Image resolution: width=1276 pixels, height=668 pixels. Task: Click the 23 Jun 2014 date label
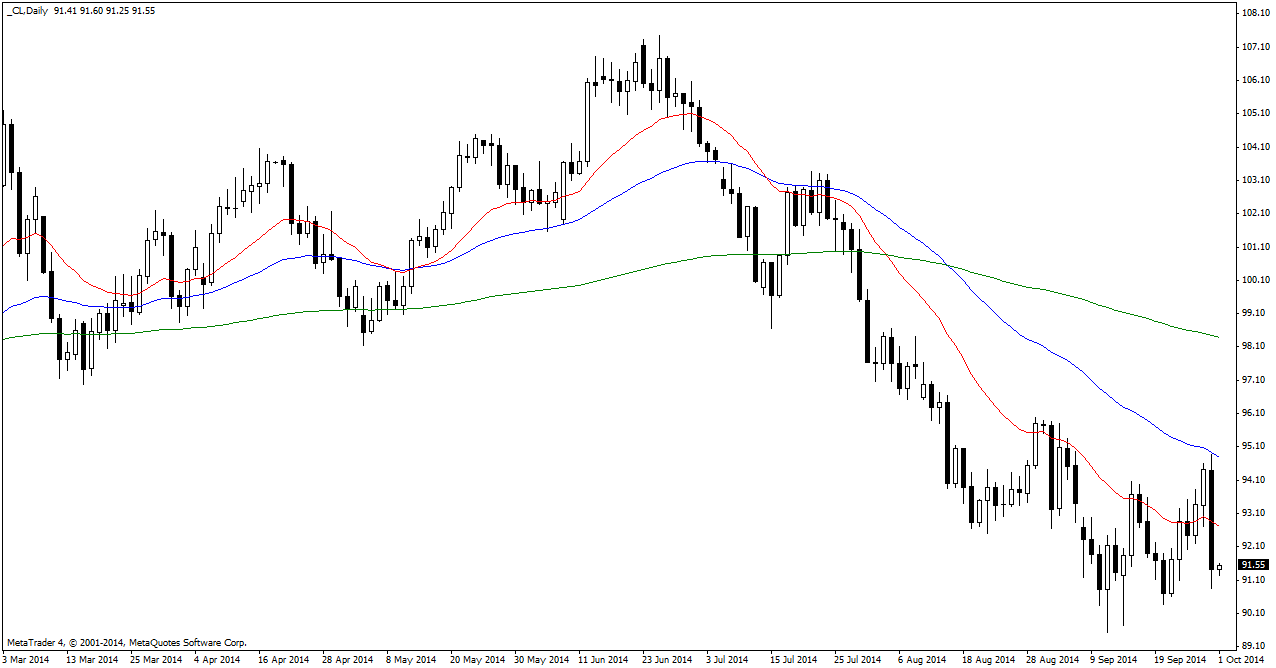click(667, 660)
